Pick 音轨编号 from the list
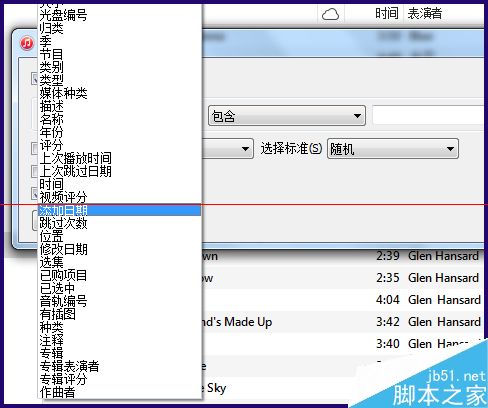This screenshot has height=408, width=488. pyautogui.click(x=120, y=301)
